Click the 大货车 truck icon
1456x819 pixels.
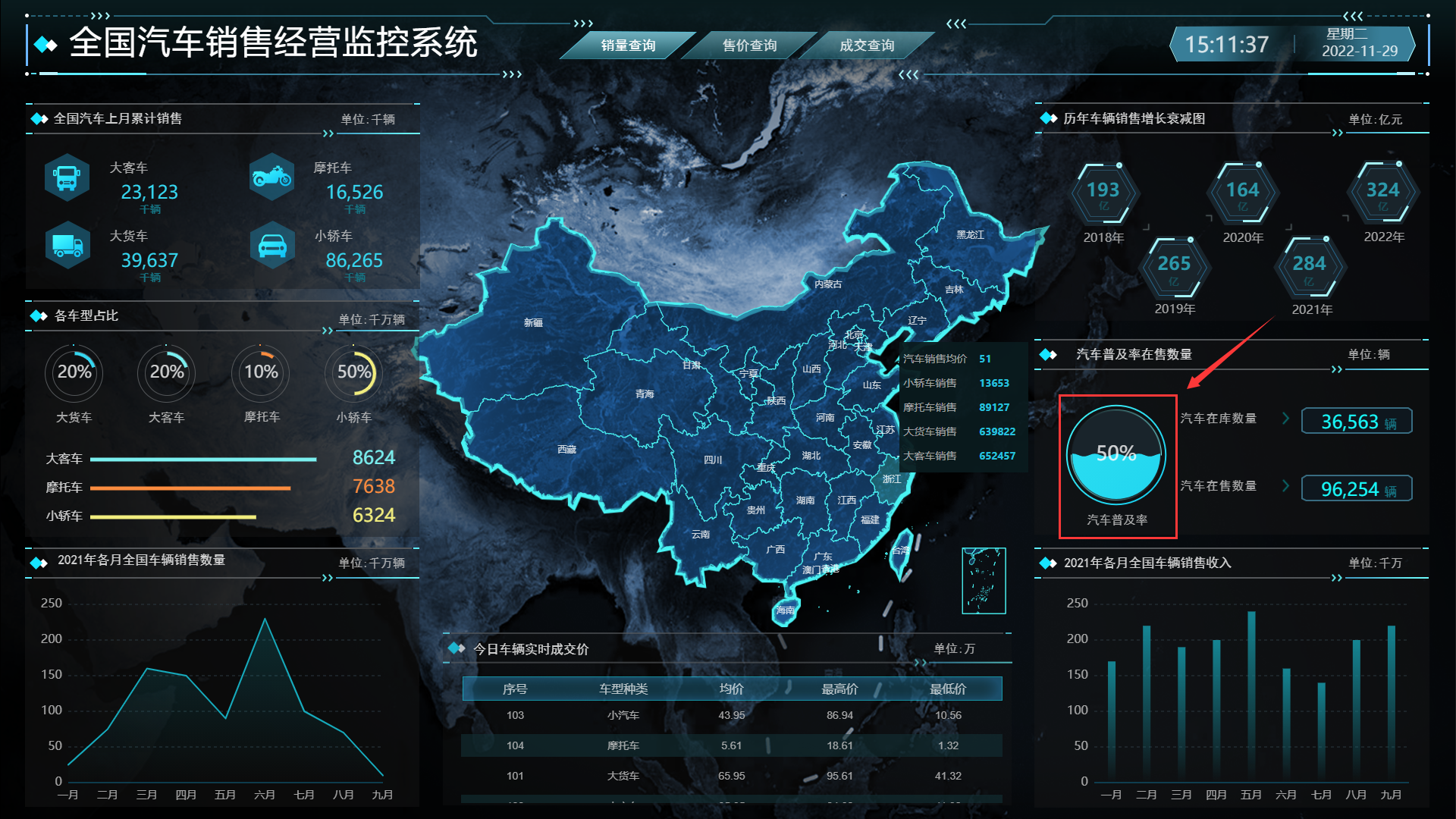pyautogui.click(x=67, y=245)
